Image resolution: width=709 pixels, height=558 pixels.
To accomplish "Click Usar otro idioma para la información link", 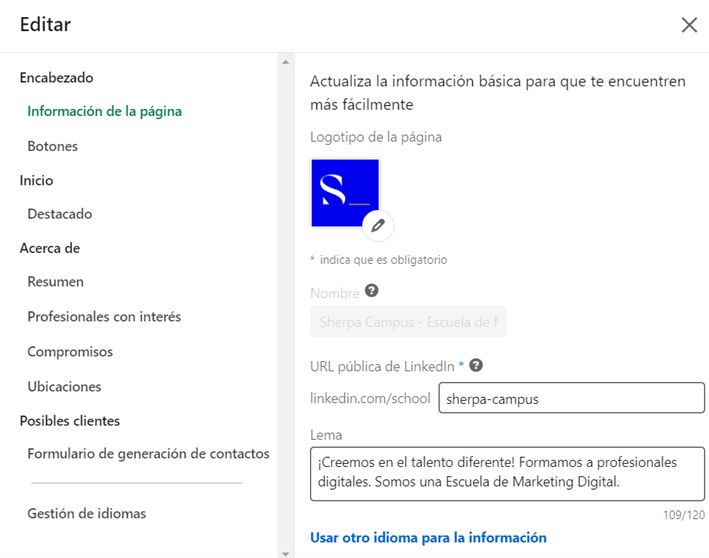I will pyautogui.click(x=428, y=538).
